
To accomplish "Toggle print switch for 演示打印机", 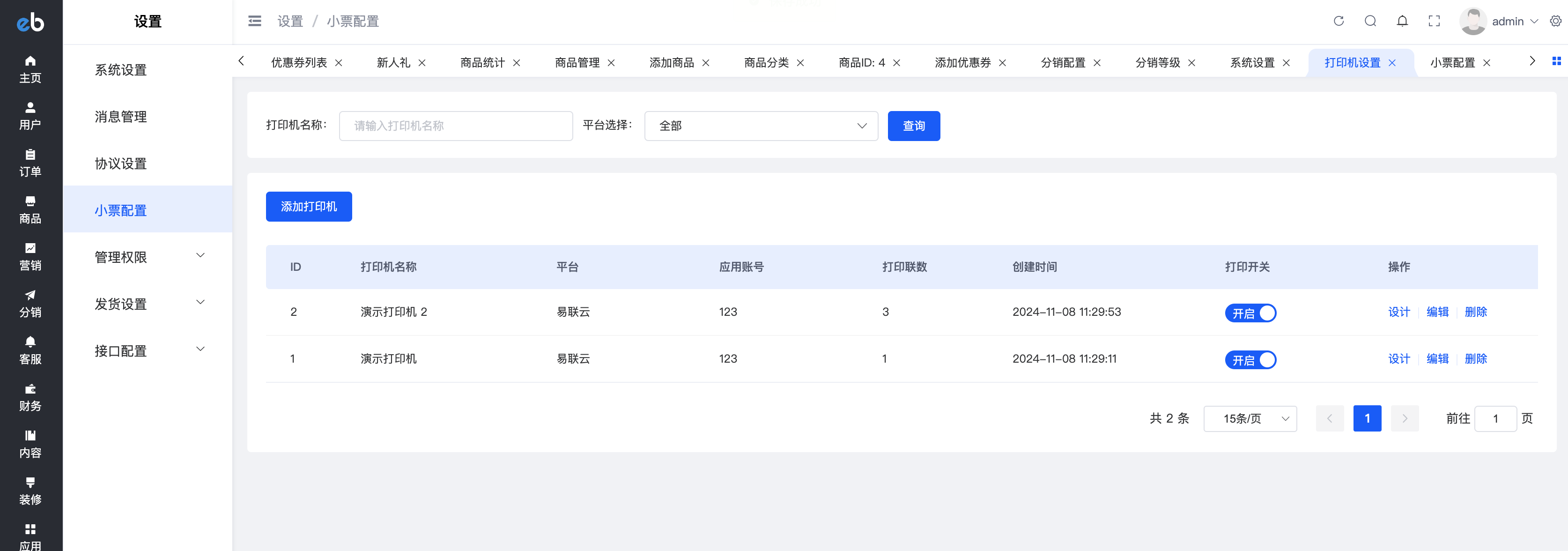I will [1250, 360].
